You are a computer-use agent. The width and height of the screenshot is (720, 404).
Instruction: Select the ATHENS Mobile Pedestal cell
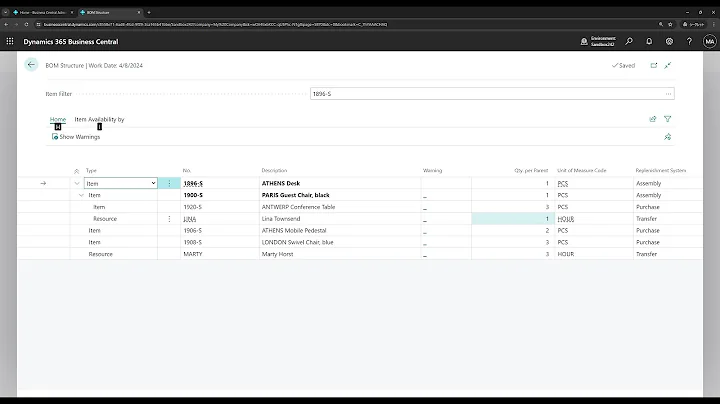point(340,230)
